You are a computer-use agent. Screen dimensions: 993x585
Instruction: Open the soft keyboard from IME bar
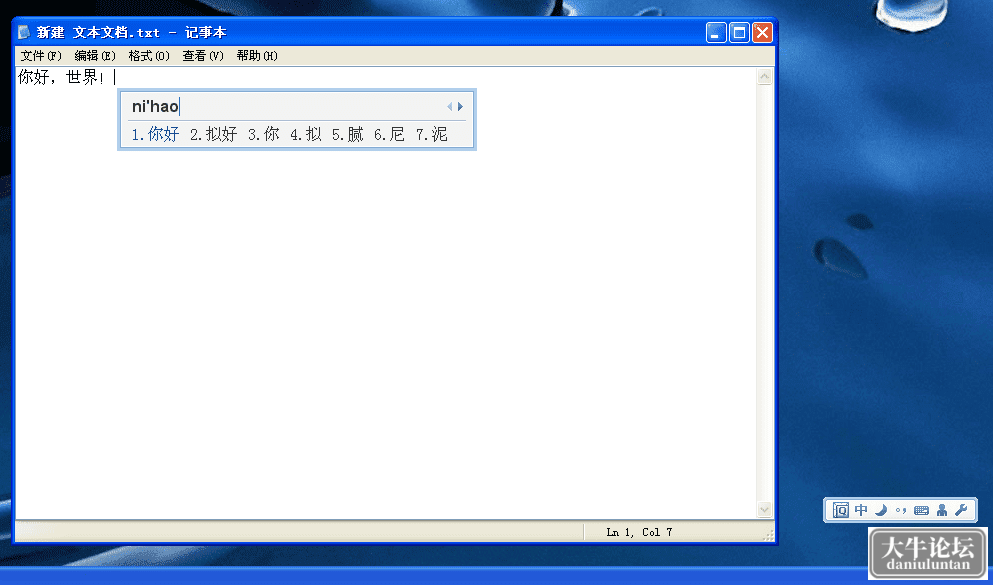(921, 510)
